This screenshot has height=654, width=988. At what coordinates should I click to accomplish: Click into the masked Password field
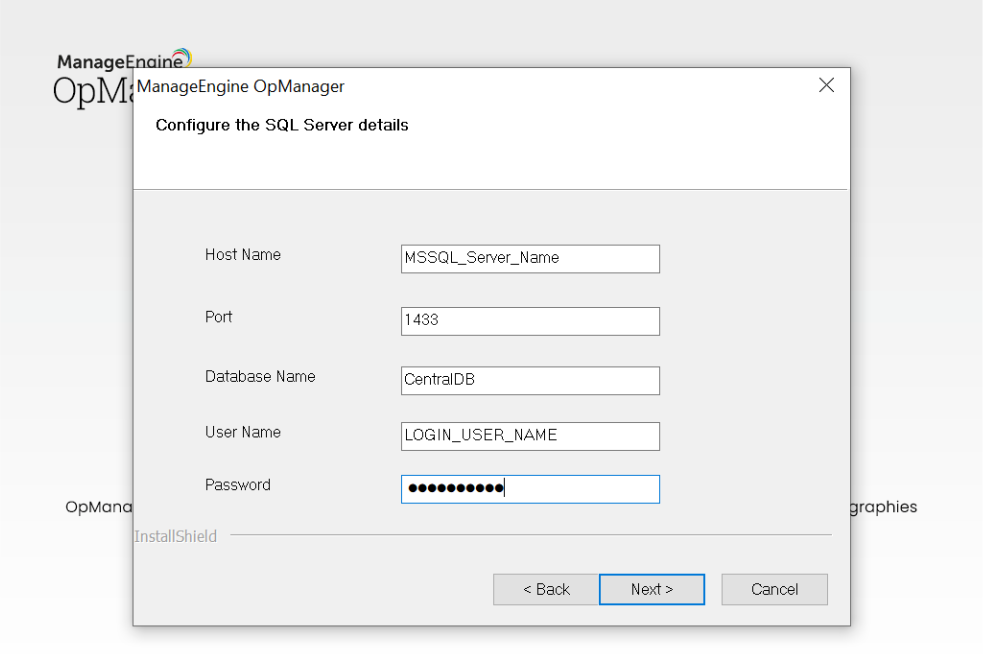point(530,489)
